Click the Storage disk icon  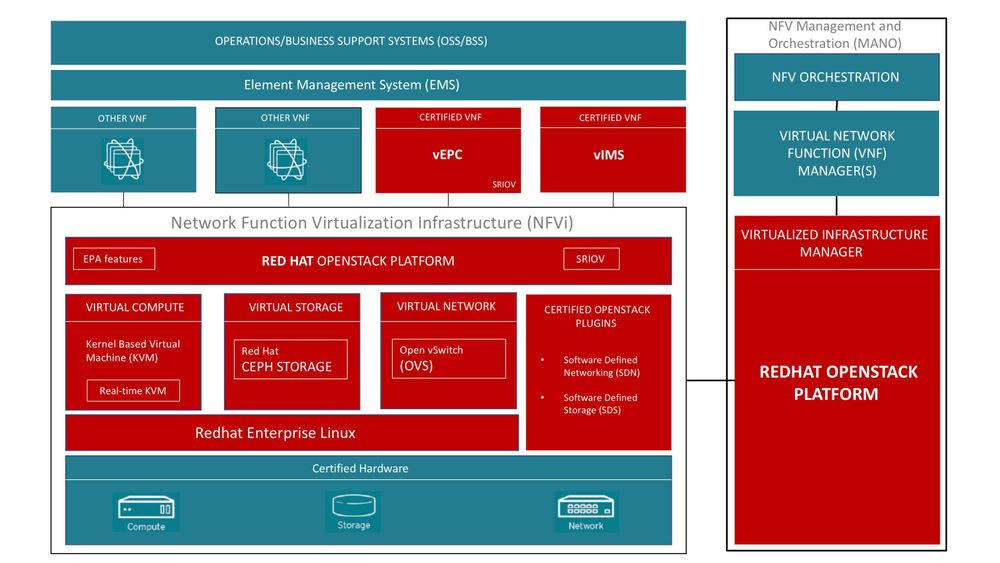tap(354, 506)
